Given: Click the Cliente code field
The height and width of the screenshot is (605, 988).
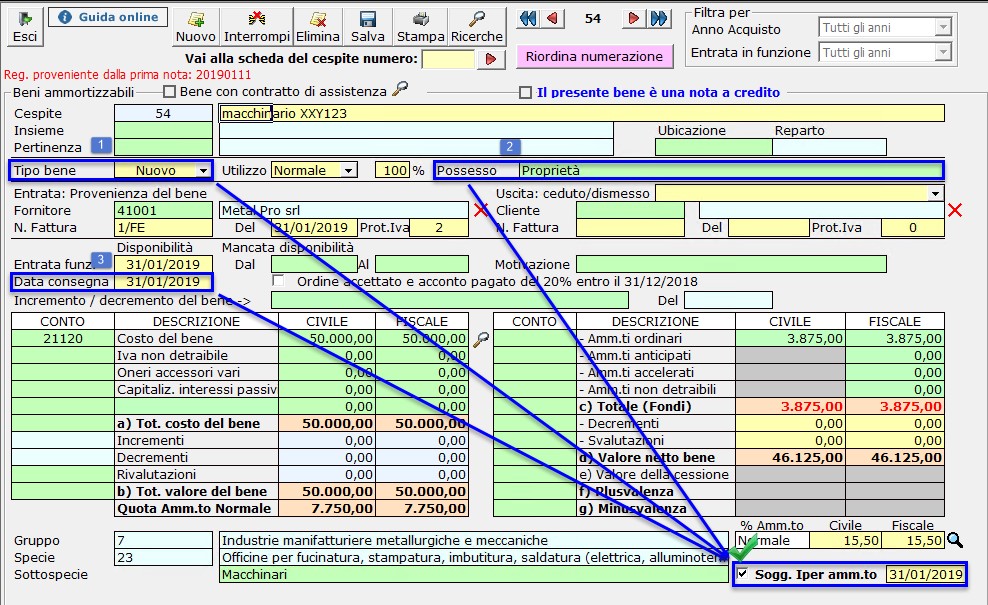Looking at the screenshot, I should (x=630, y=210).
